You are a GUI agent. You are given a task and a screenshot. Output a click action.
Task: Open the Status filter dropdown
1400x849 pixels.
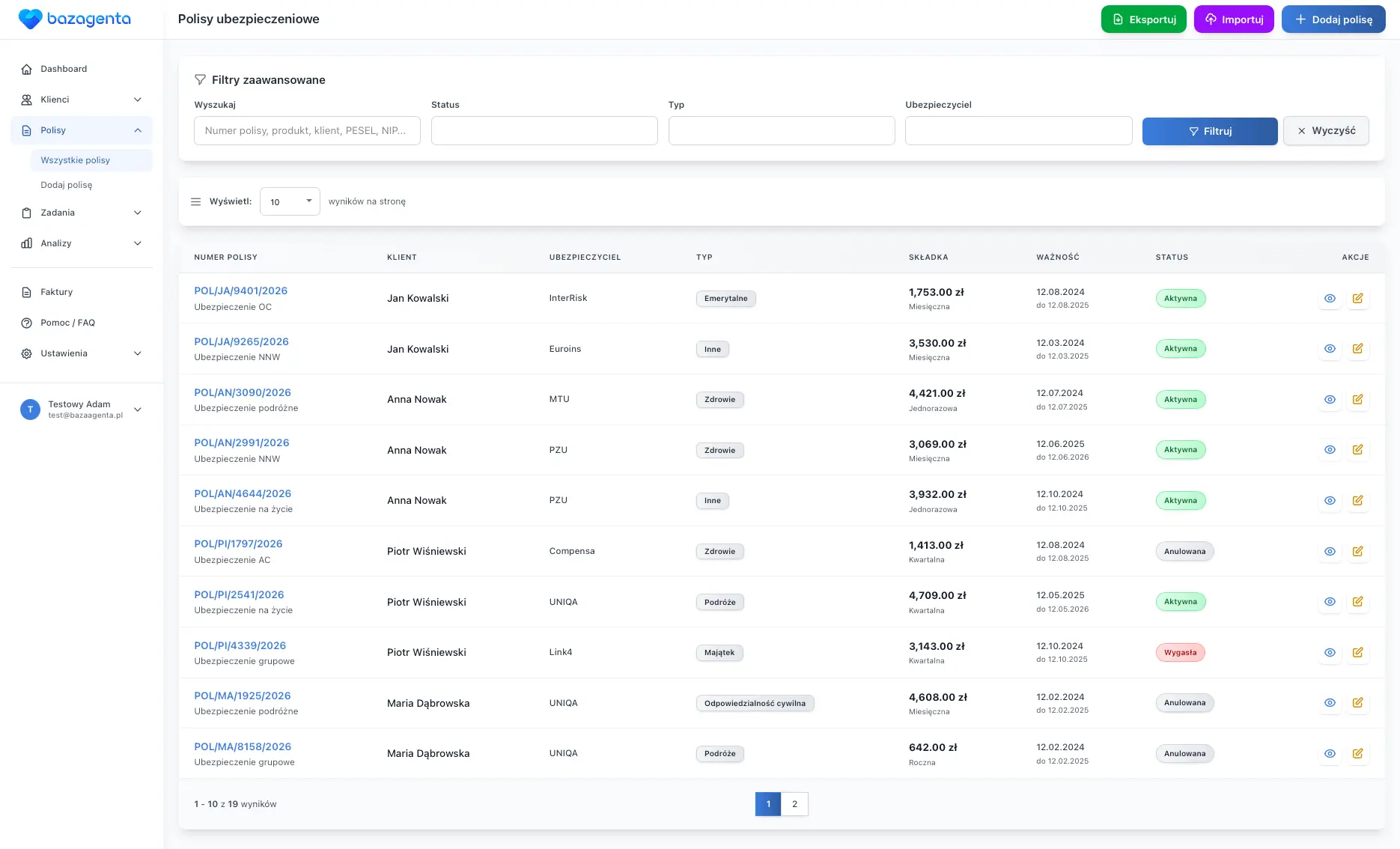544,131
